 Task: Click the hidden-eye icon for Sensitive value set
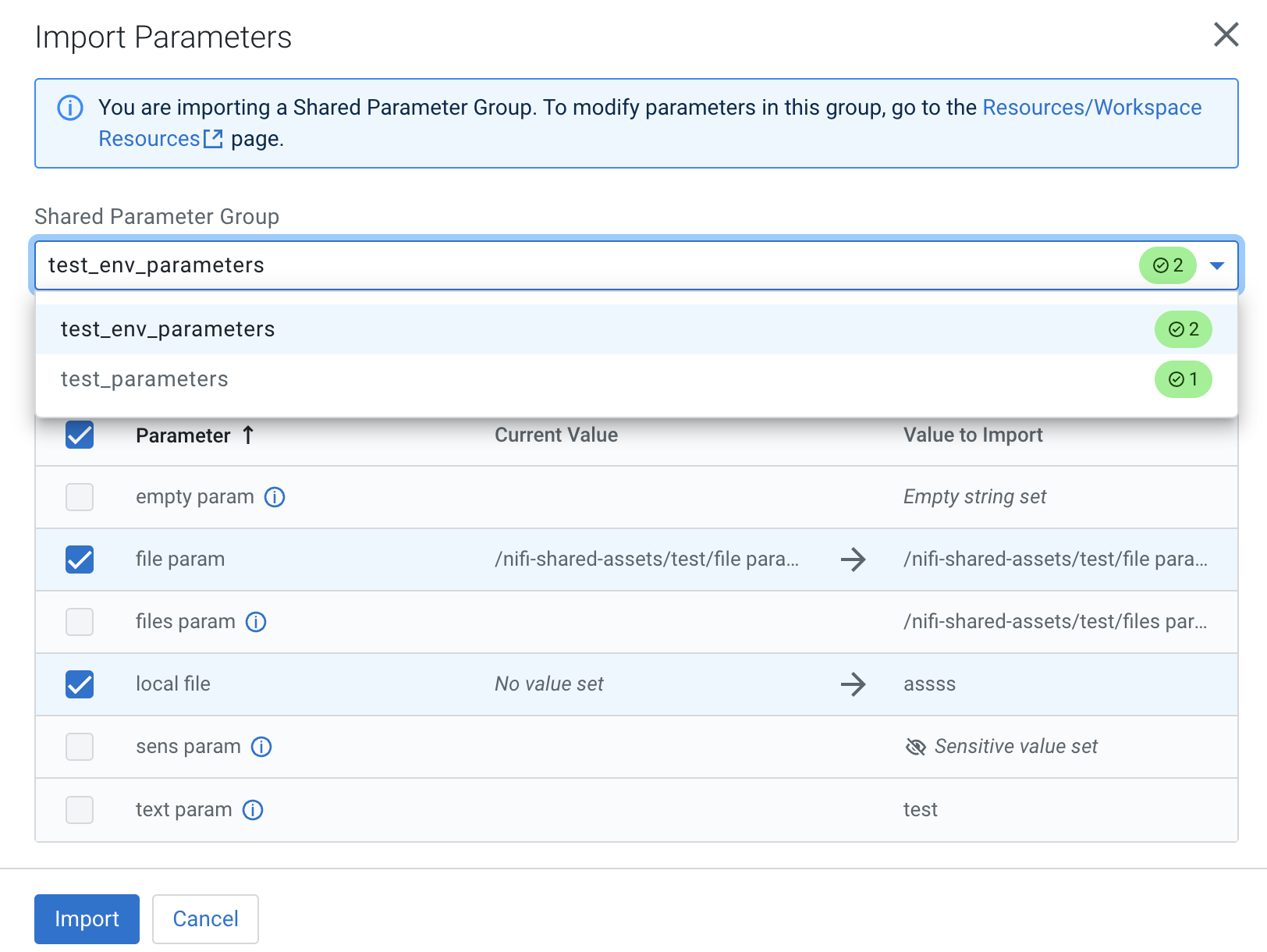coord(915,747)
